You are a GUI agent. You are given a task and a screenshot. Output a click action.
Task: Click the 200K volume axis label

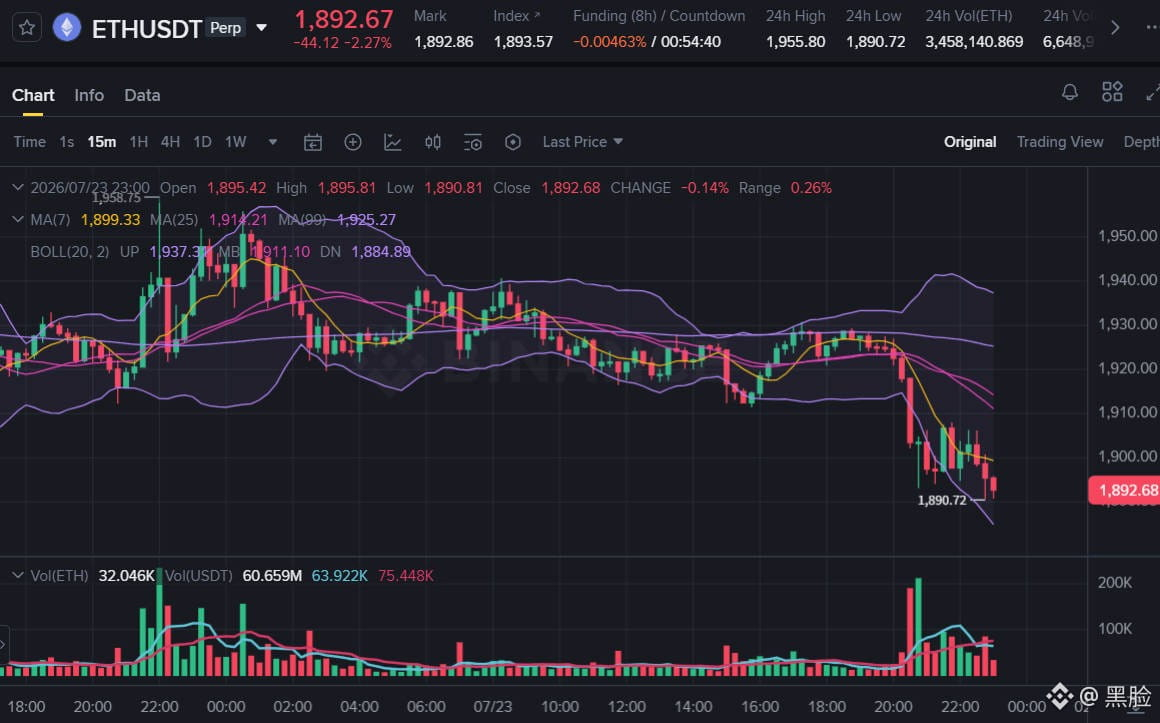pos(1115,583)
